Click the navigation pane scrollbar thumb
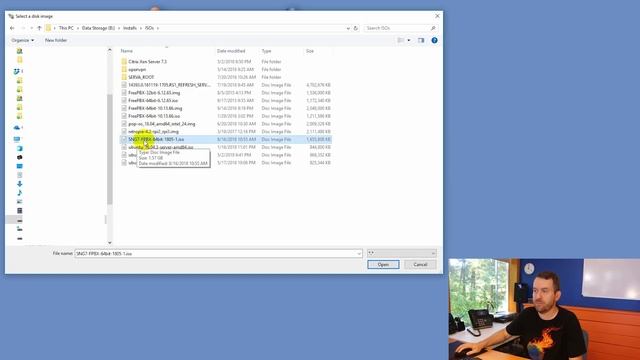The image size is (640, 360). (109, 149)
